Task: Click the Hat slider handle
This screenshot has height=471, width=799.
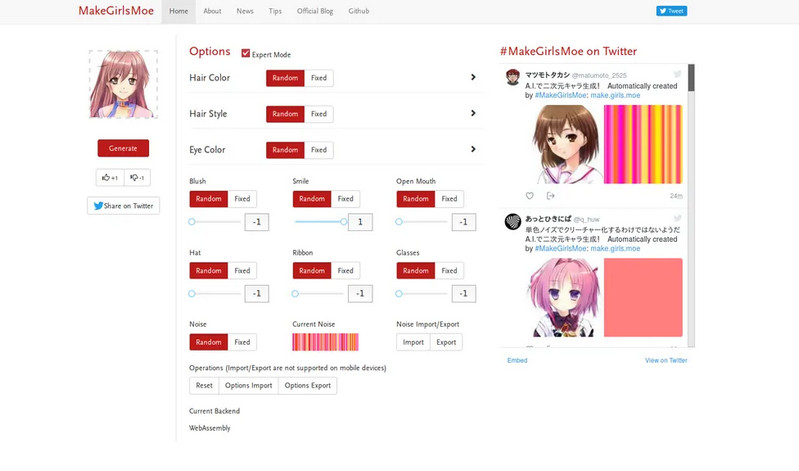Action: point(192,294)
